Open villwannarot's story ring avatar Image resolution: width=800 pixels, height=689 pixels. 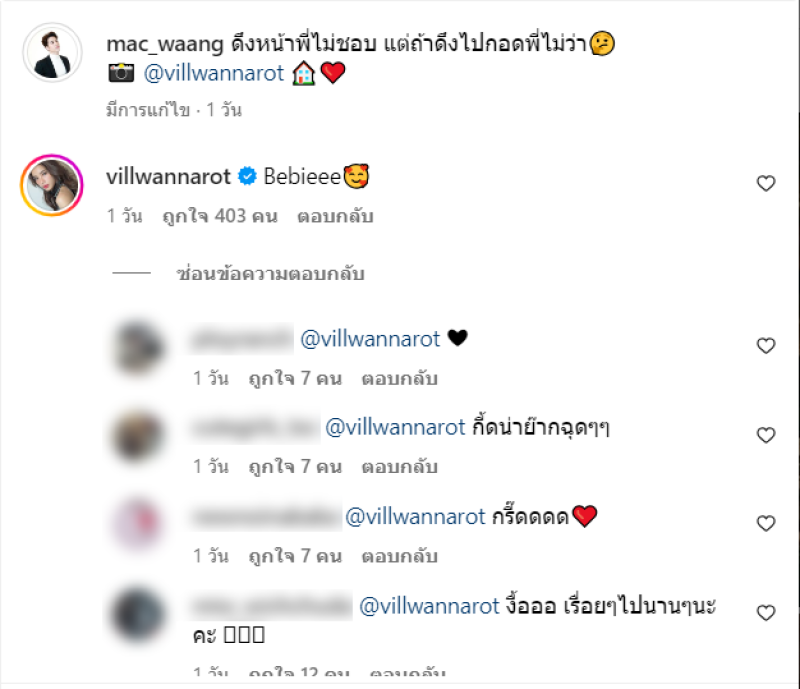click(x=52, y=185)
